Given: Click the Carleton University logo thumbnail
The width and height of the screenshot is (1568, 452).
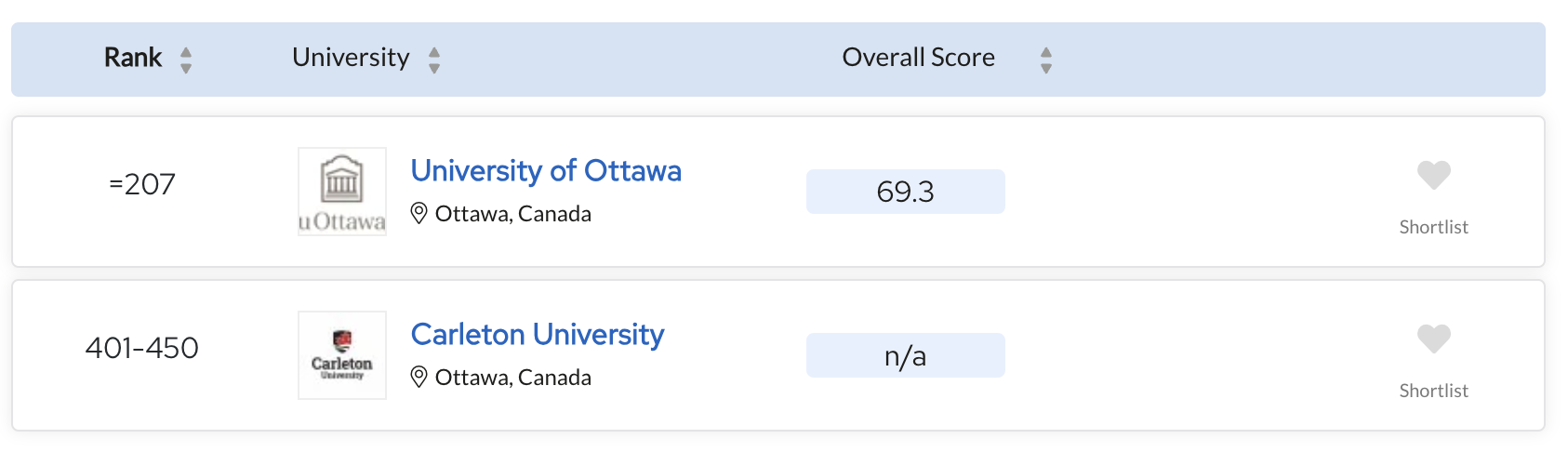Looking at the screenshot, I should click(x=342, y=355).
